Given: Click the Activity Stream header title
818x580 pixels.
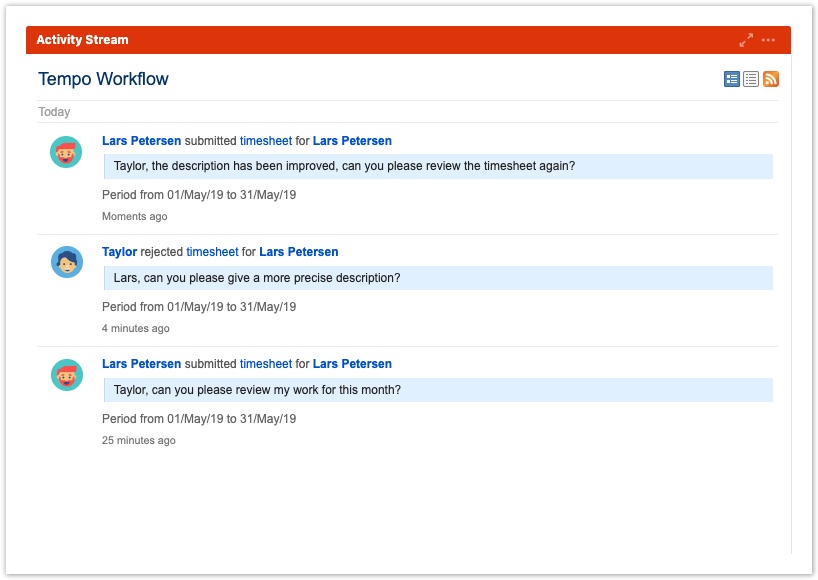Looking at the screenshot, I should (82, 40).
